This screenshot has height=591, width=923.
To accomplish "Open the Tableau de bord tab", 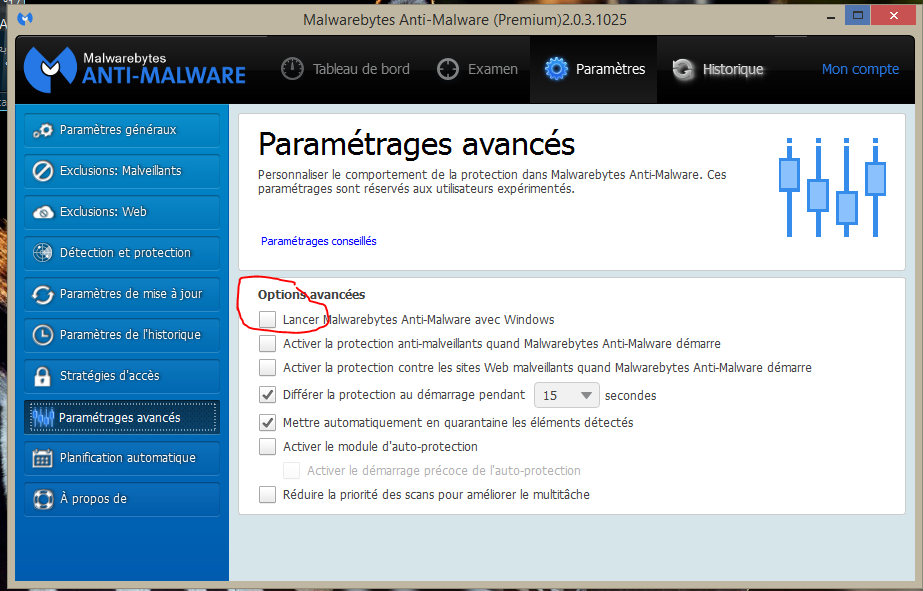I will point(345,69).
